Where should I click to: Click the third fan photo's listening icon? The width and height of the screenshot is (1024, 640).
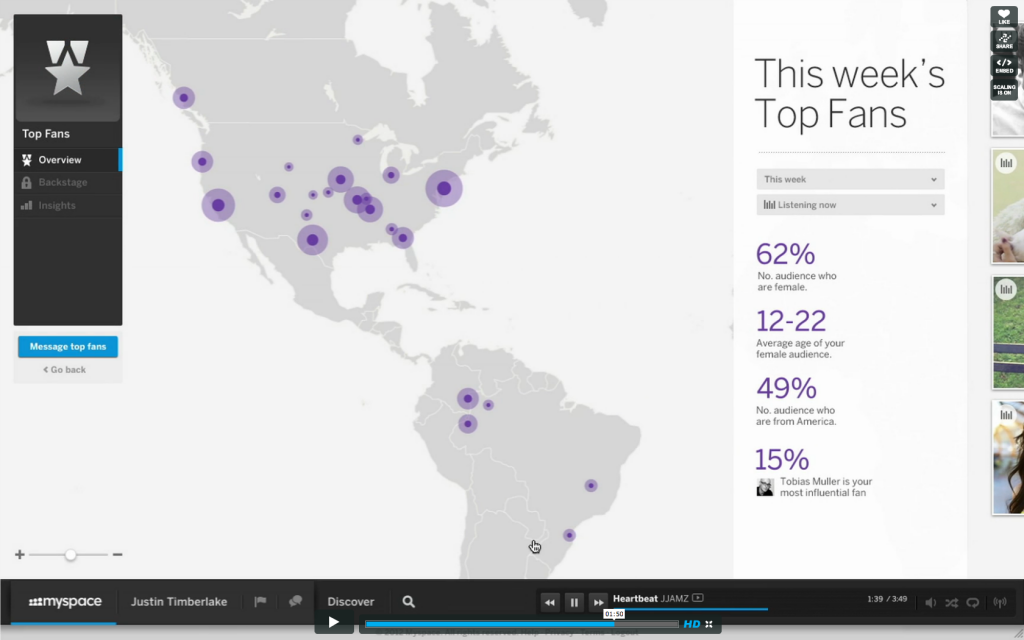click(1006, 289)
